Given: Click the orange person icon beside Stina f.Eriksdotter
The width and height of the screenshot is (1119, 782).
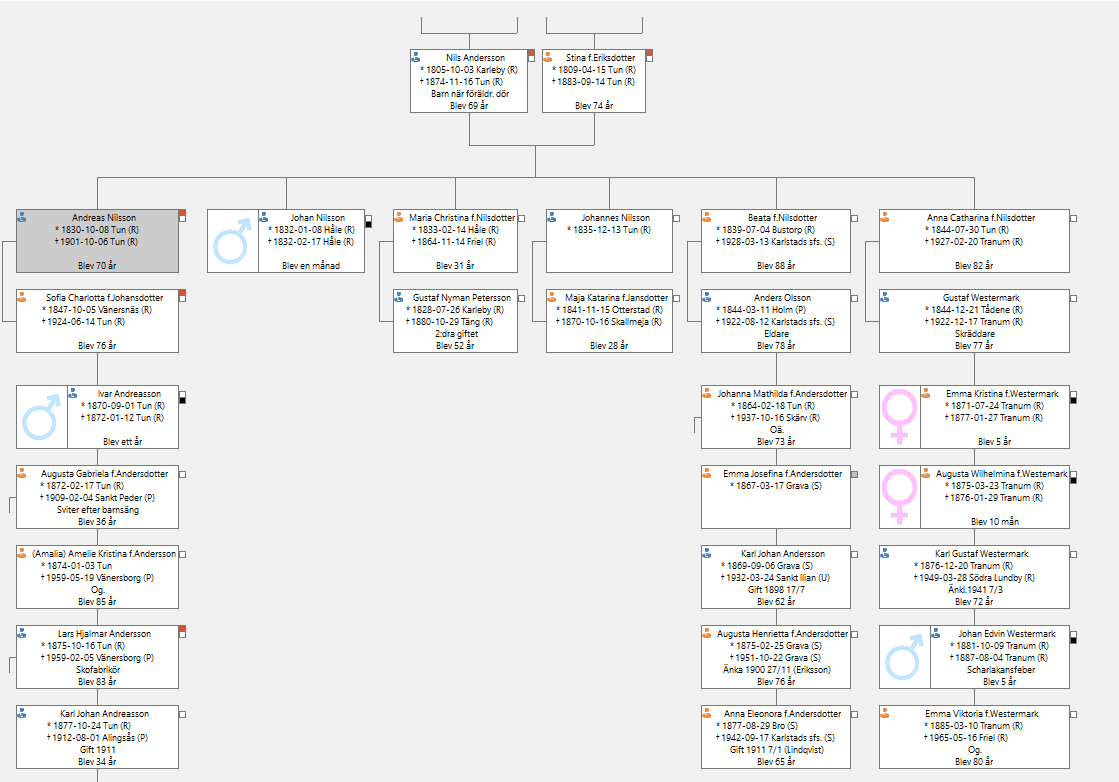Looking at the screenshot, I should pos(548,56).
